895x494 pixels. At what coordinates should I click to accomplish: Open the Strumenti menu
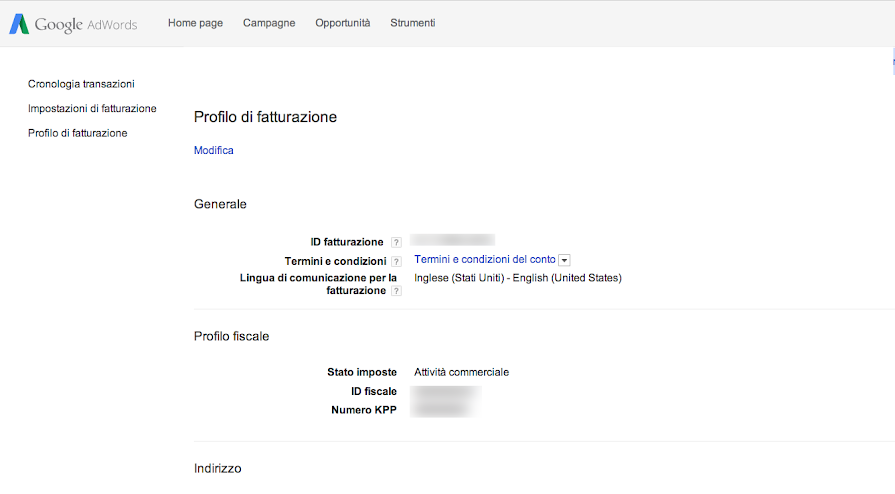tap(412, 23)
